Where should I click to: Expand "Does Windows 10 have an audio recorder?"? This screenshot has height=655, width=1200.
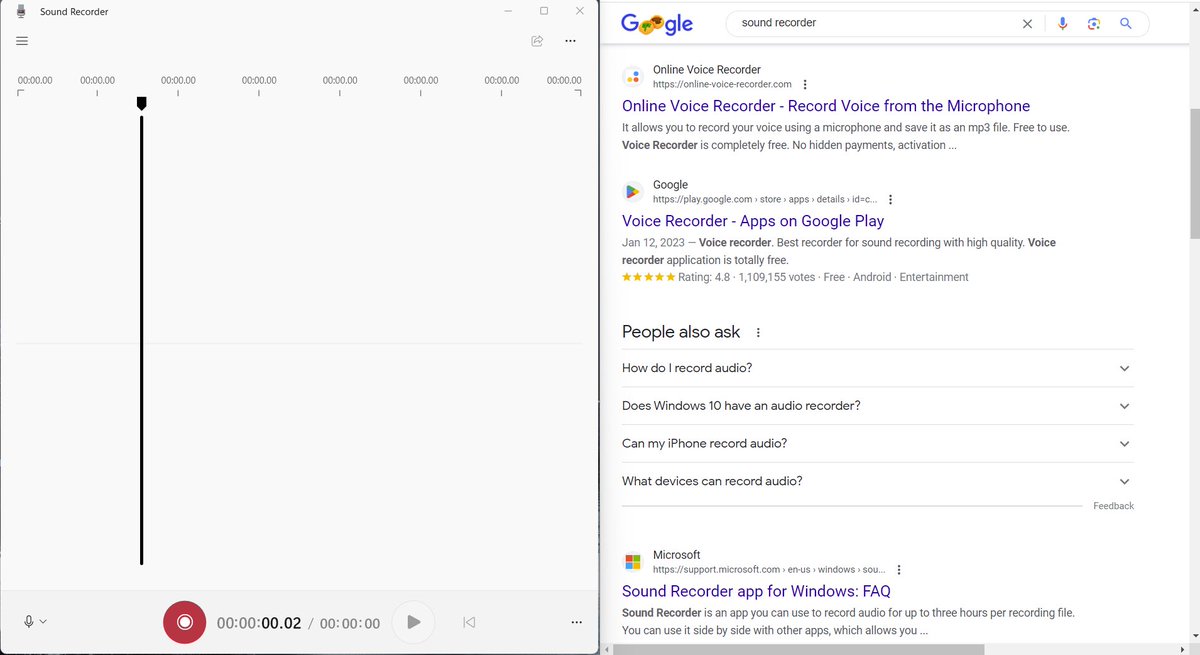pos(877,406)
